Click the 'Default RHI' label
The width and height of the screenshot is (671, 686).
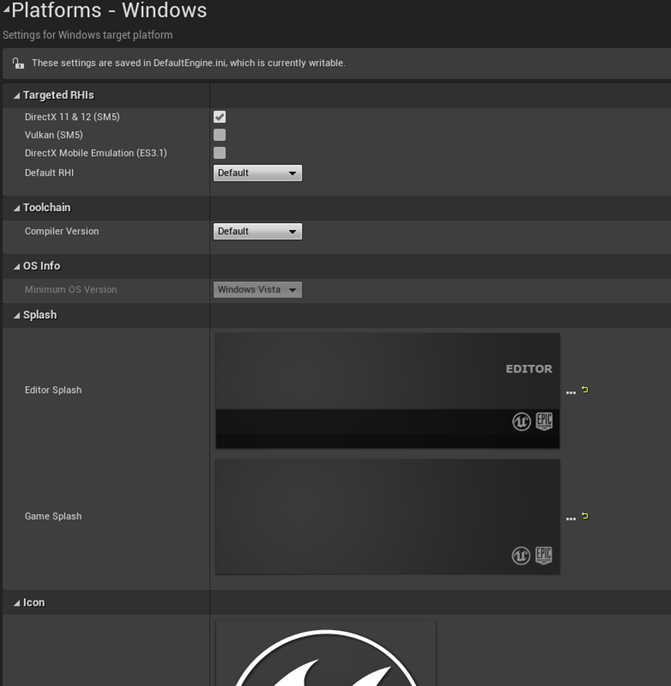pyautogui.click(x=49, y=173)
